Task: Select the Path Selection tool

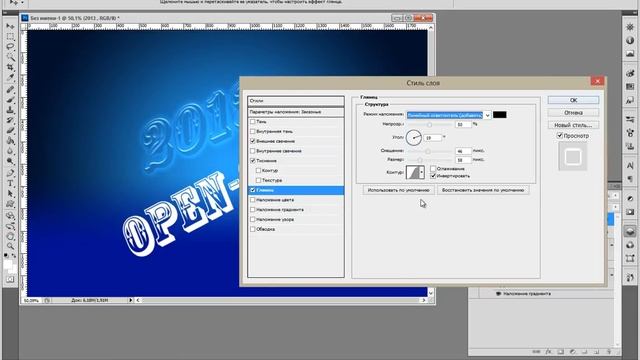Action: coord(10,193)
